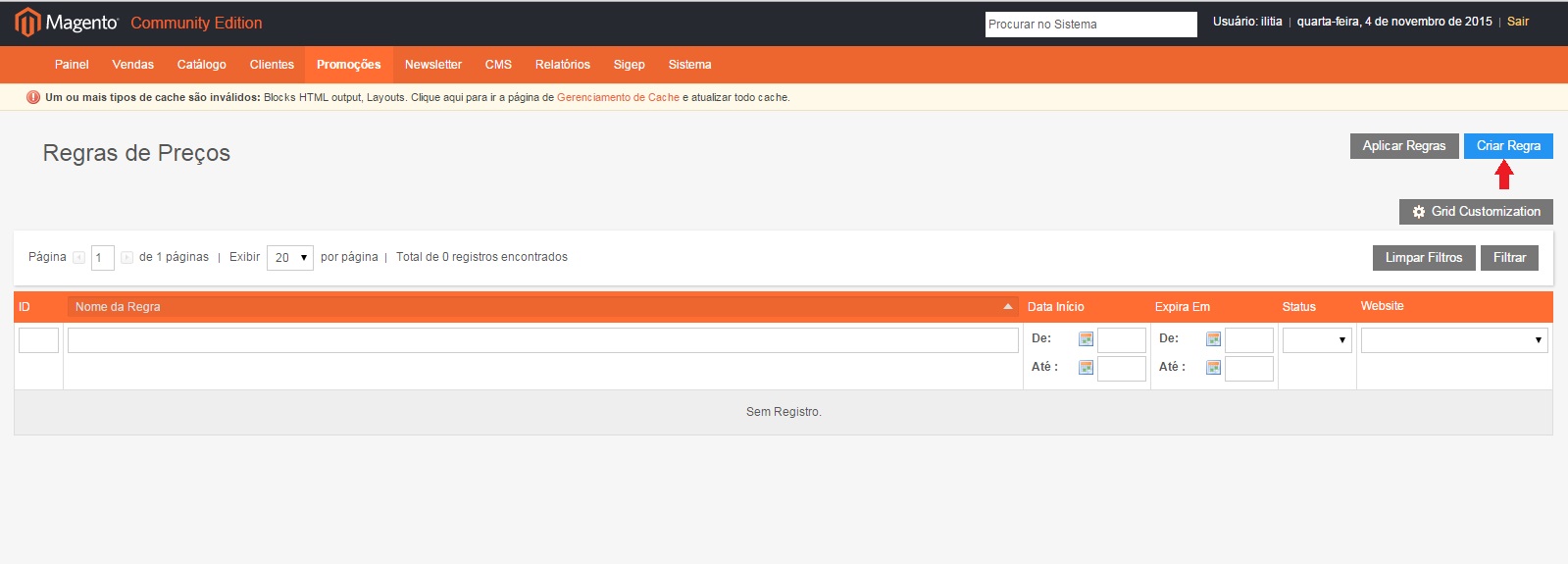Click the Limpar Filtros button
The height and width of the screenshot is (564, 1568).
coord(1424,258)
